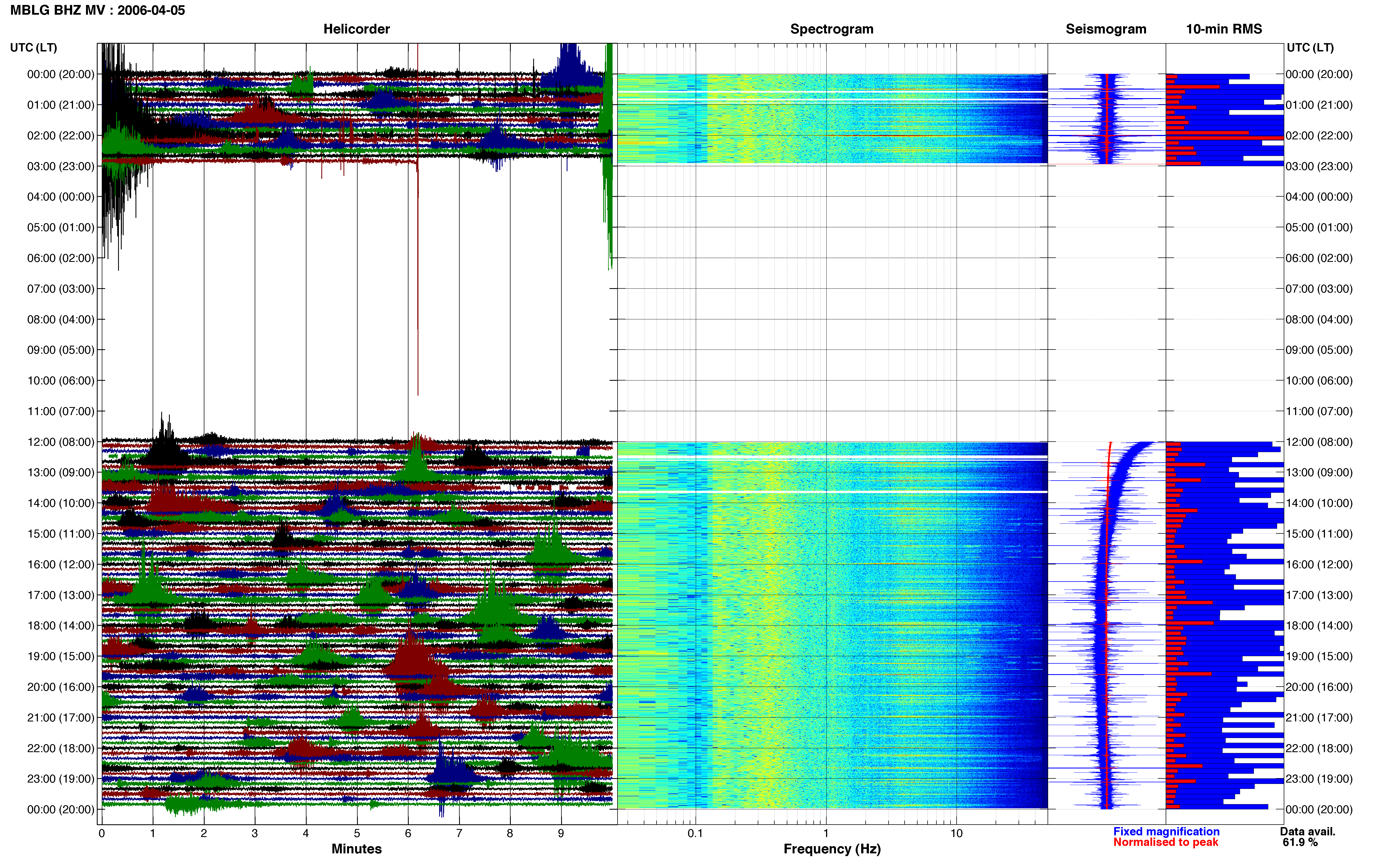Image resolution: width=1388 pixels, height=868 pixels.
Task: Click left time label '19:00 (15:00)'
Action: [61, 656]
